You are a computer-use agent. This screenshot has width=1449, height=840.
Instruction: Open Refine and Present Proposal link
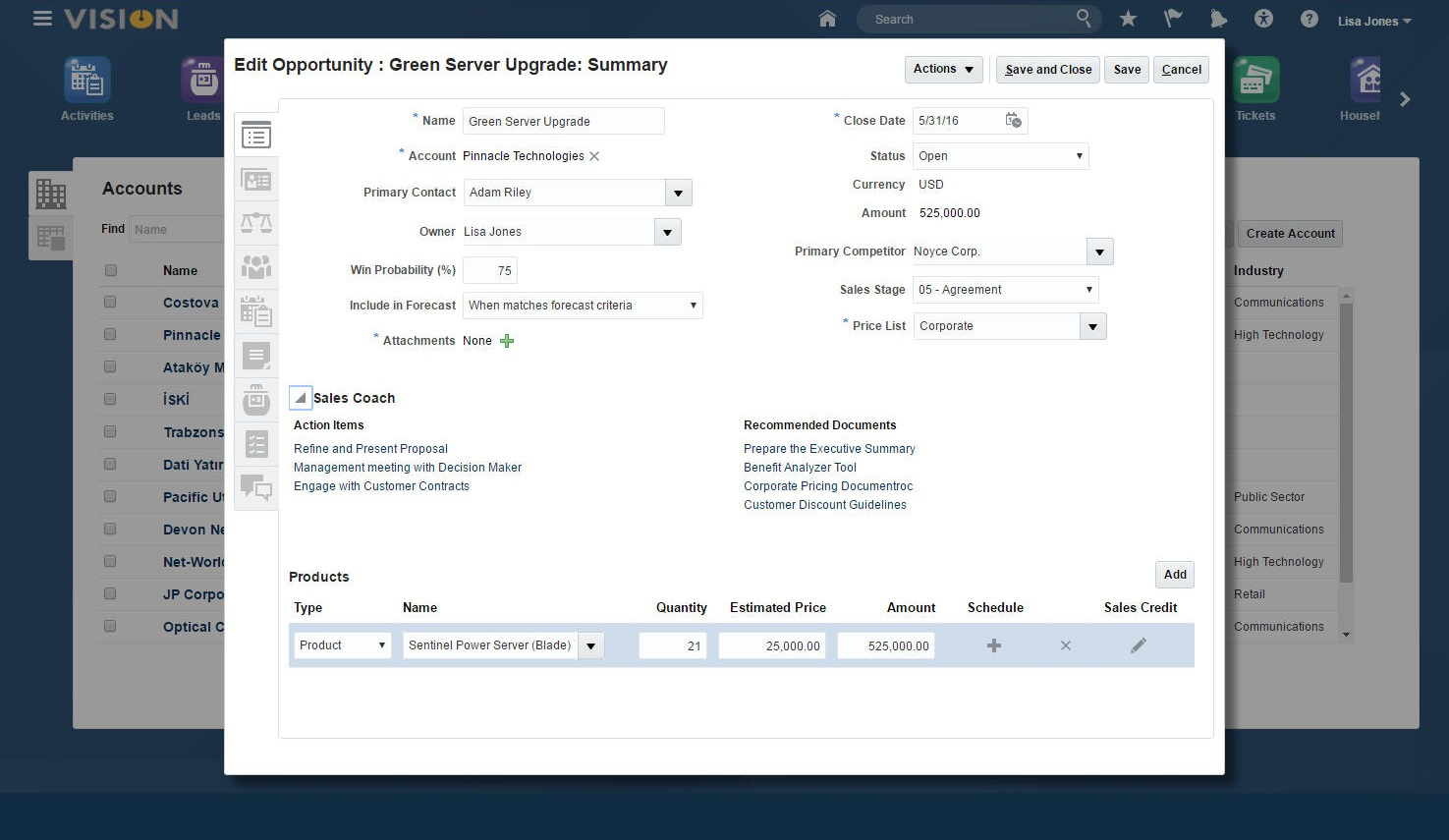370,449
